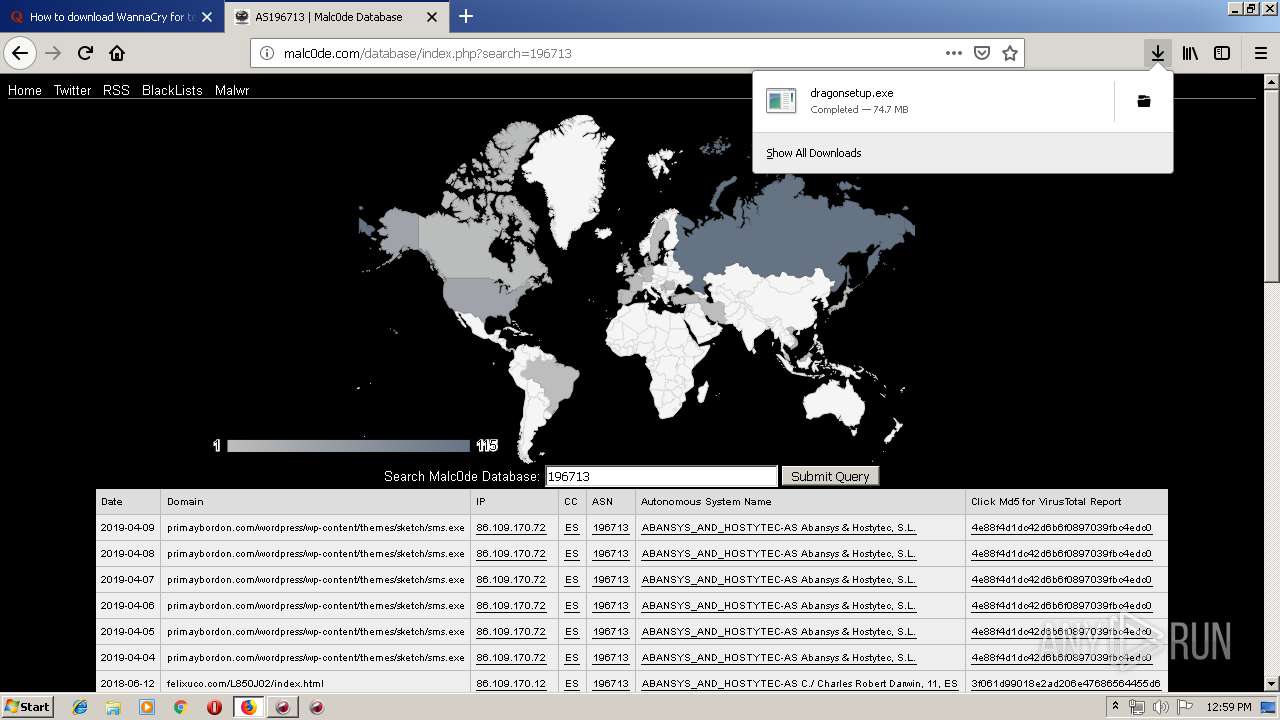Open the new tab with plus button
1280x720 pixels.
(466, 16)
